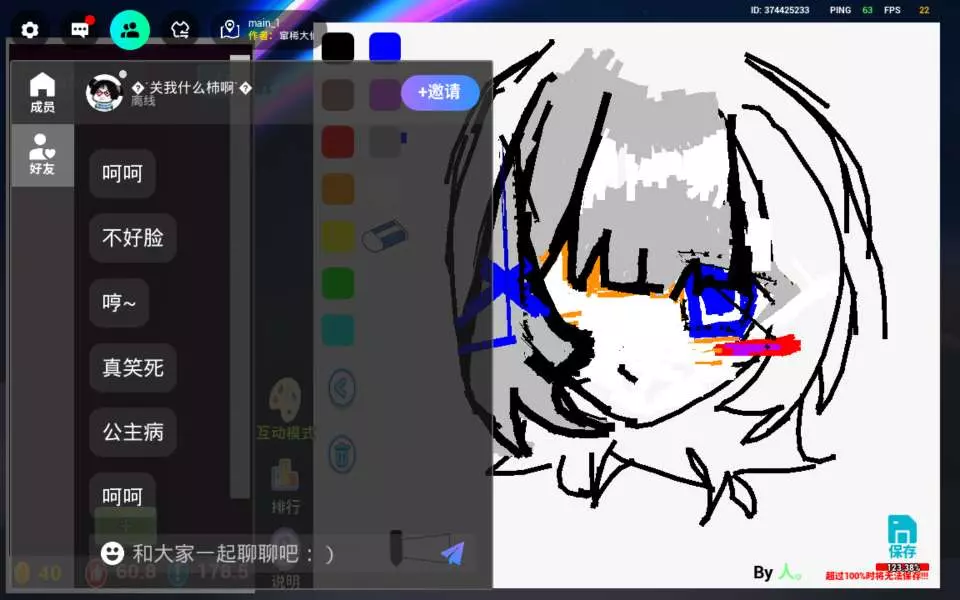Send the quick phrase 公主病

[x=133, y=432]
